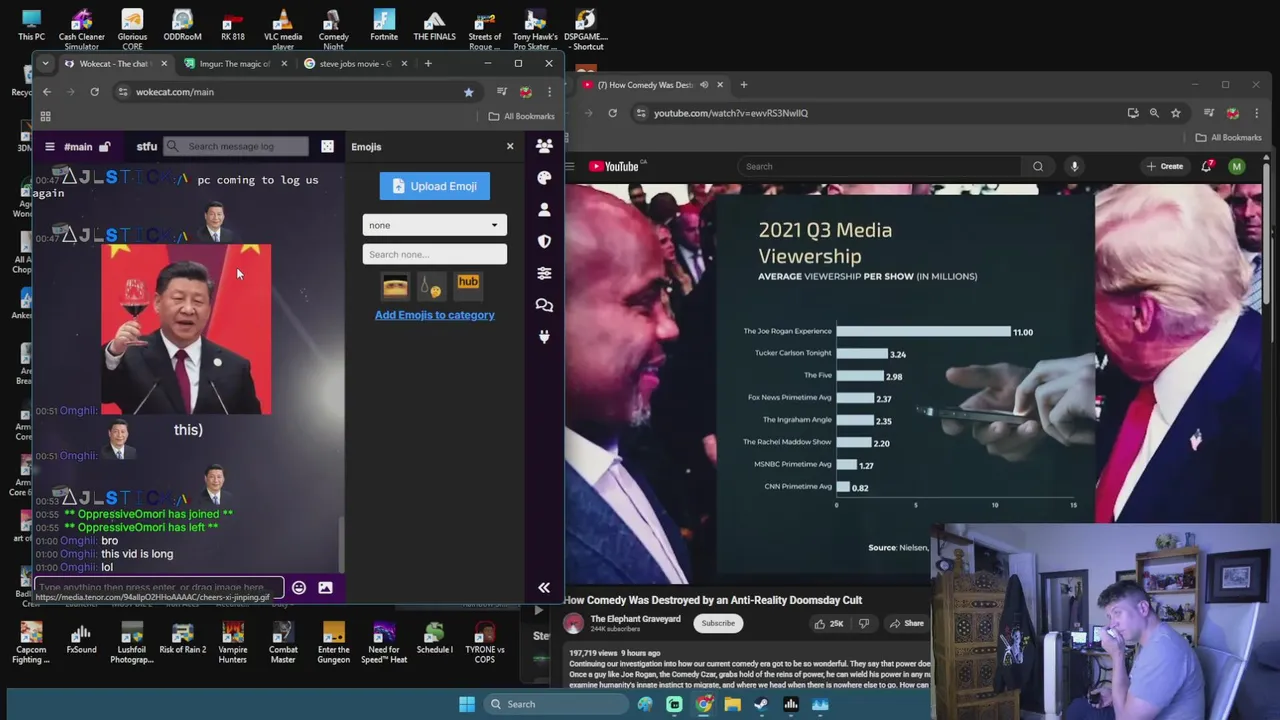Viewport: 1280px width, 720px height.
Task: Click the 'stfu' label in chat header
Action: tap(147, 147)
